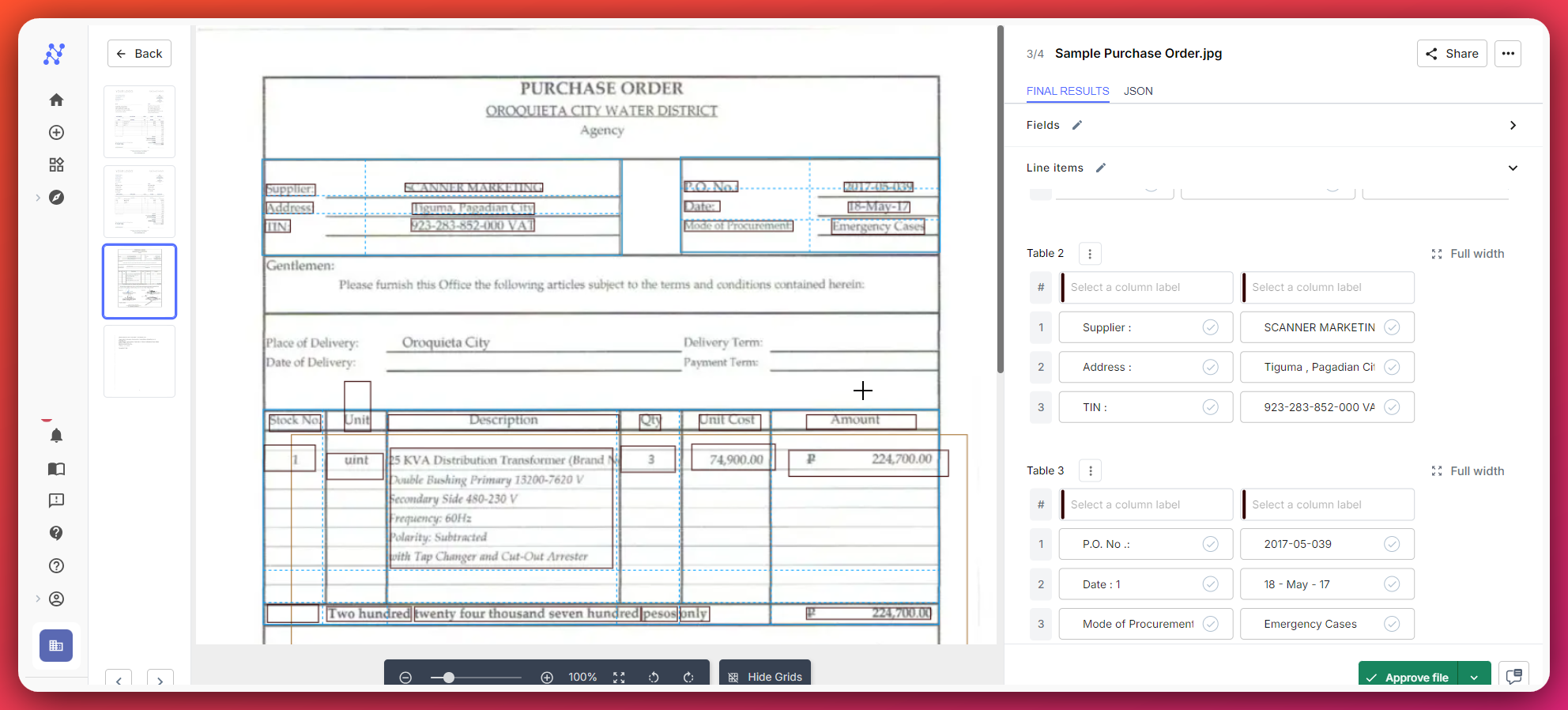Viewport: 1568px width, 710px height.
Task: Click the Back button
Action: 139,54
